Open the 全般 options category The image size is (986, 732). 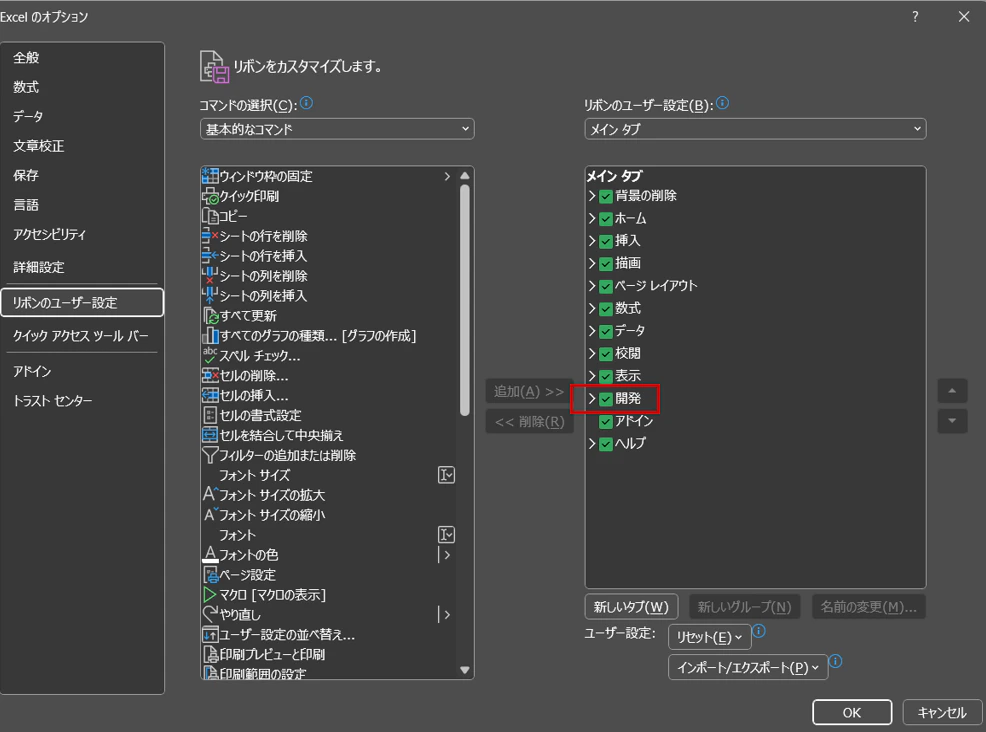click(82, 58)
